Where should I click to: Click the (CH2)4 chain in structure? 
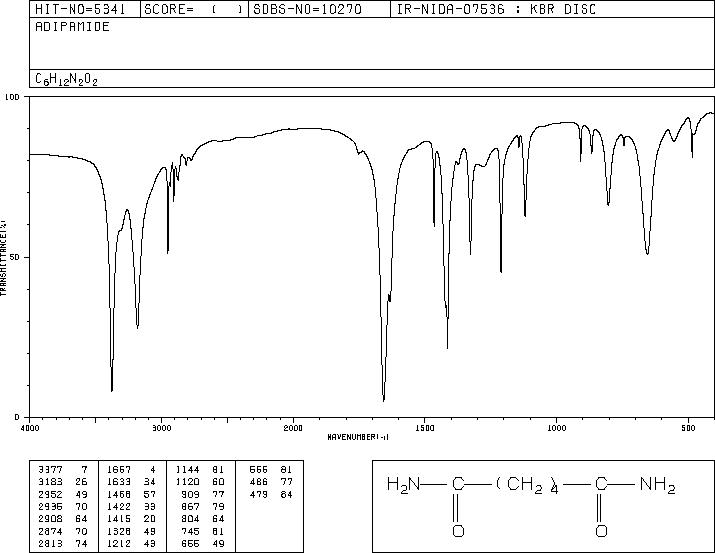[x=528, y=485]
